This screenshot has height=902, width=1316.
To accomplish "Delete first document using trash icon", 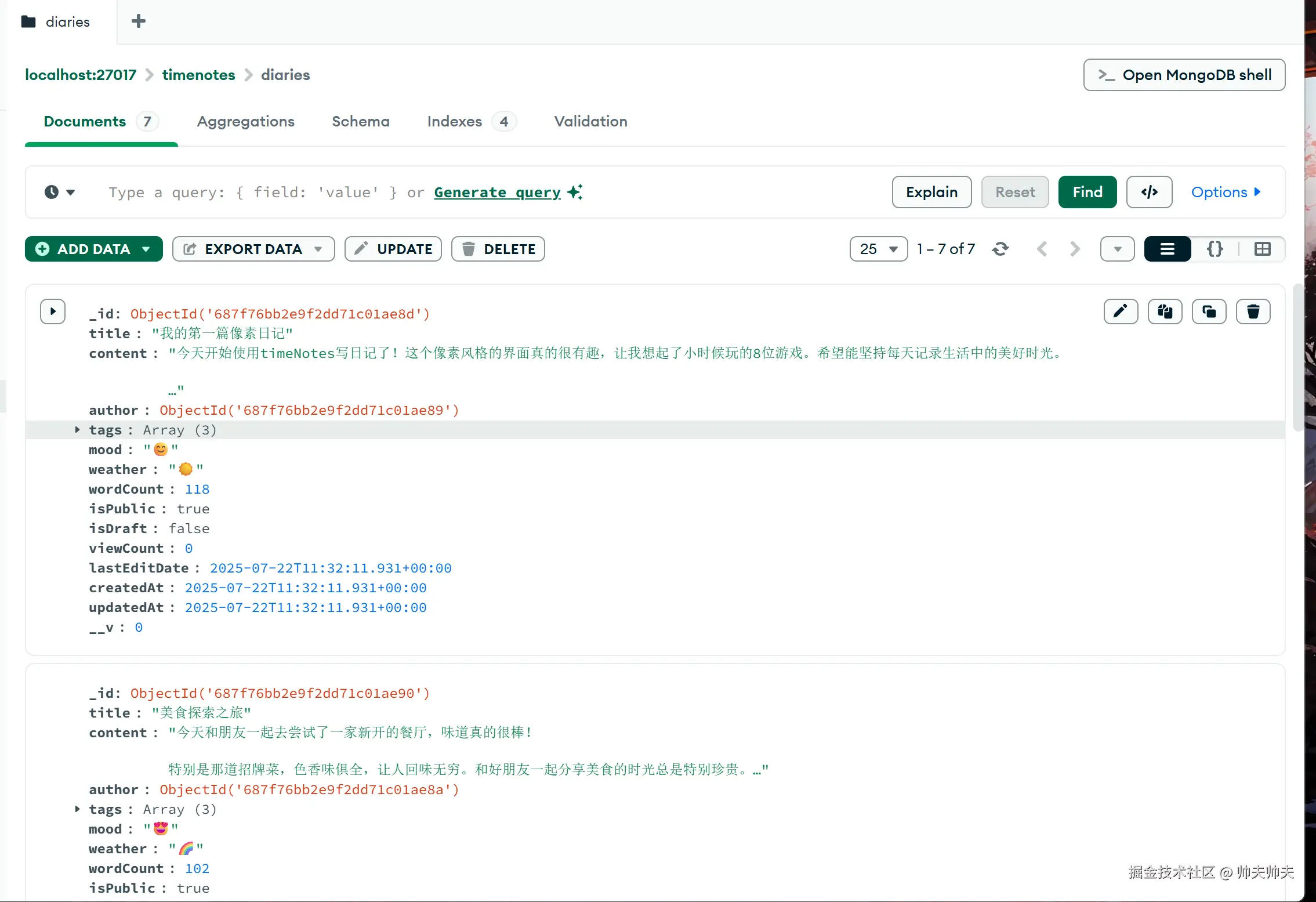I will (1253, 311).
